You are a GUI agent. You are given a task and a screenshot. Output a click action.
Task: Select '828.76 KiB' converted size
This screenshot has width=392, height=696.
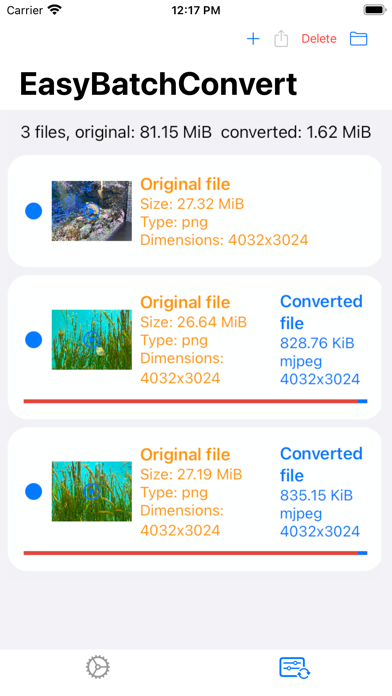point(317,343)
